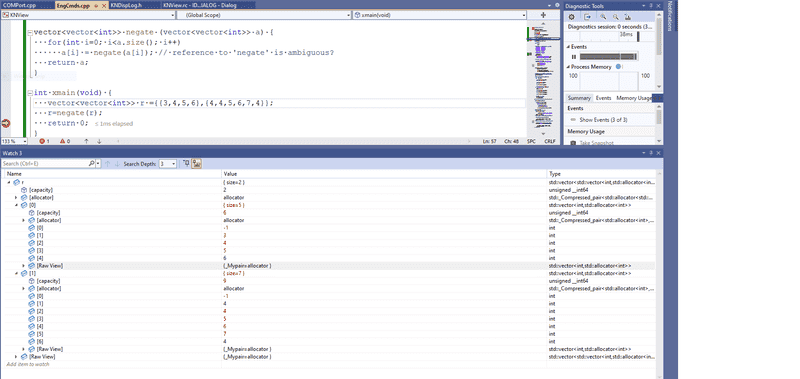Collapse the r variable tree node

(x=9, y=182)
